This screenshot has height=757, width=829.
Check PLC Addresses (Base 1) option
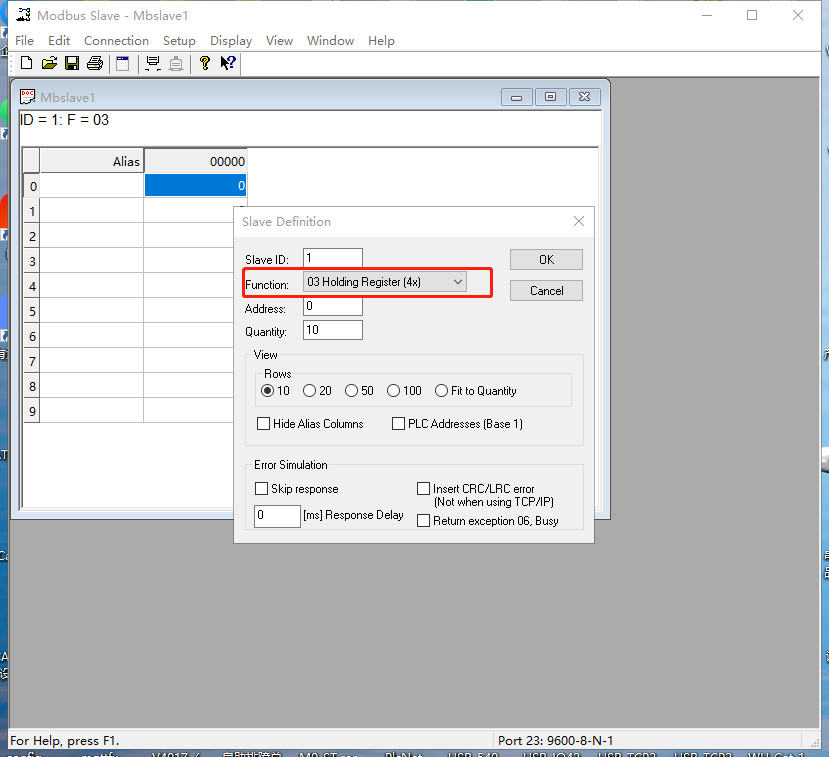click(399, 424)
